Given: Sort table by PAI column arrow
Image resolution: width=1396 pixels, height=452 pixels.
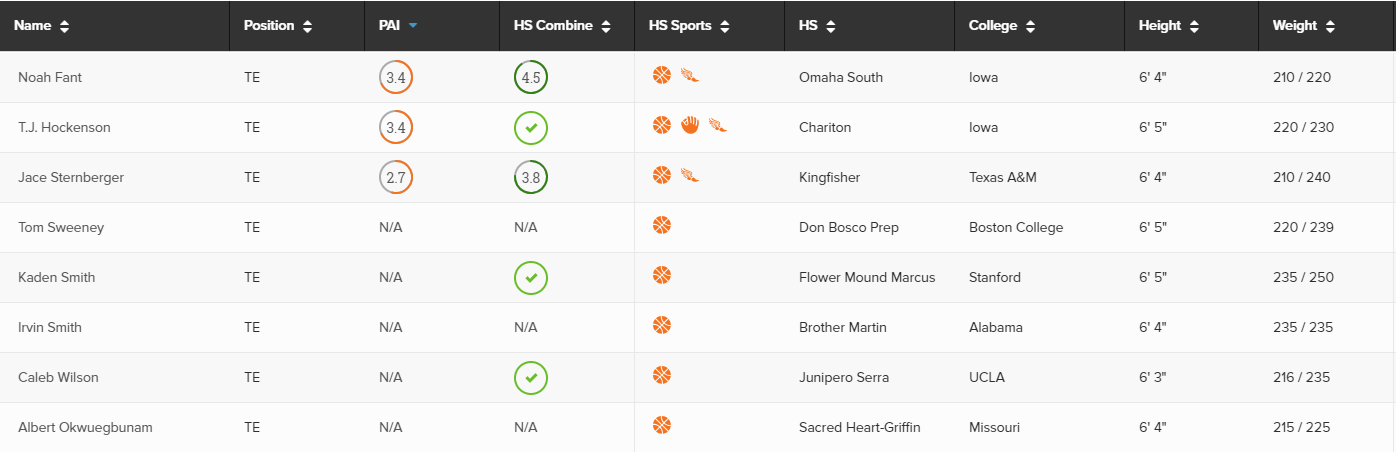Looking at the screenshot, I should coord(413,26).
